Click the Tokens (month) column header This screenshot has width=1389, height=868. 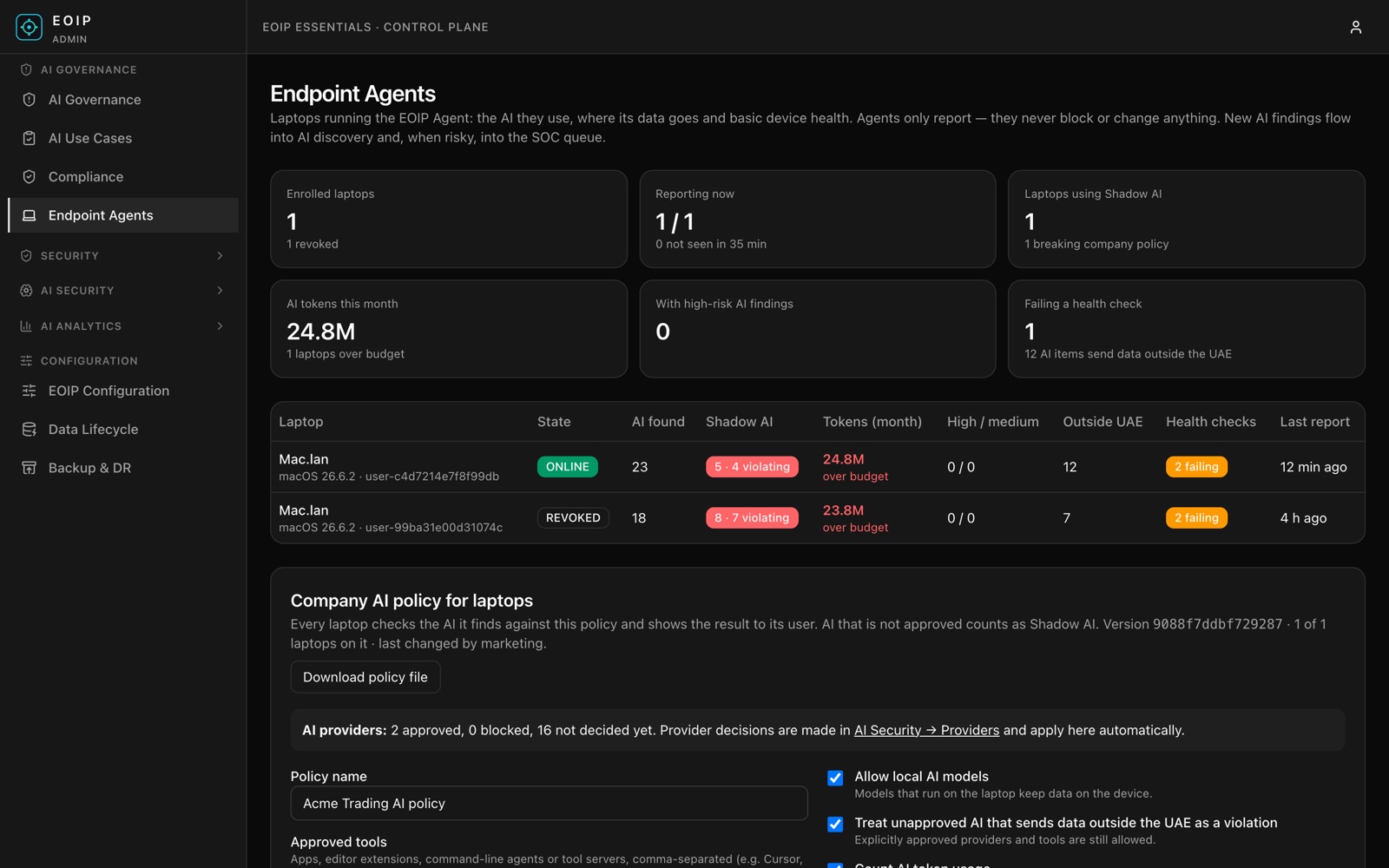(872, 422)
